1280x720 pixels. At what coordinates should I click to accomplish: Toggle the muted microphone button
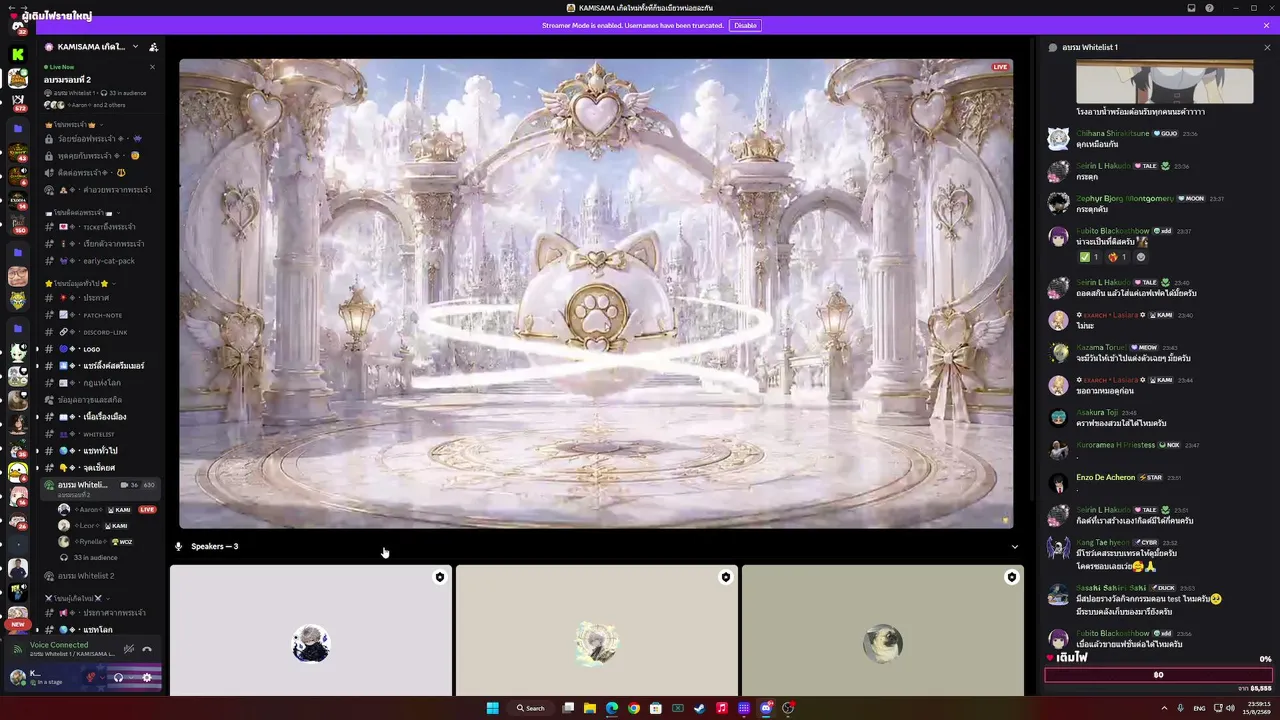pos(91,677)
